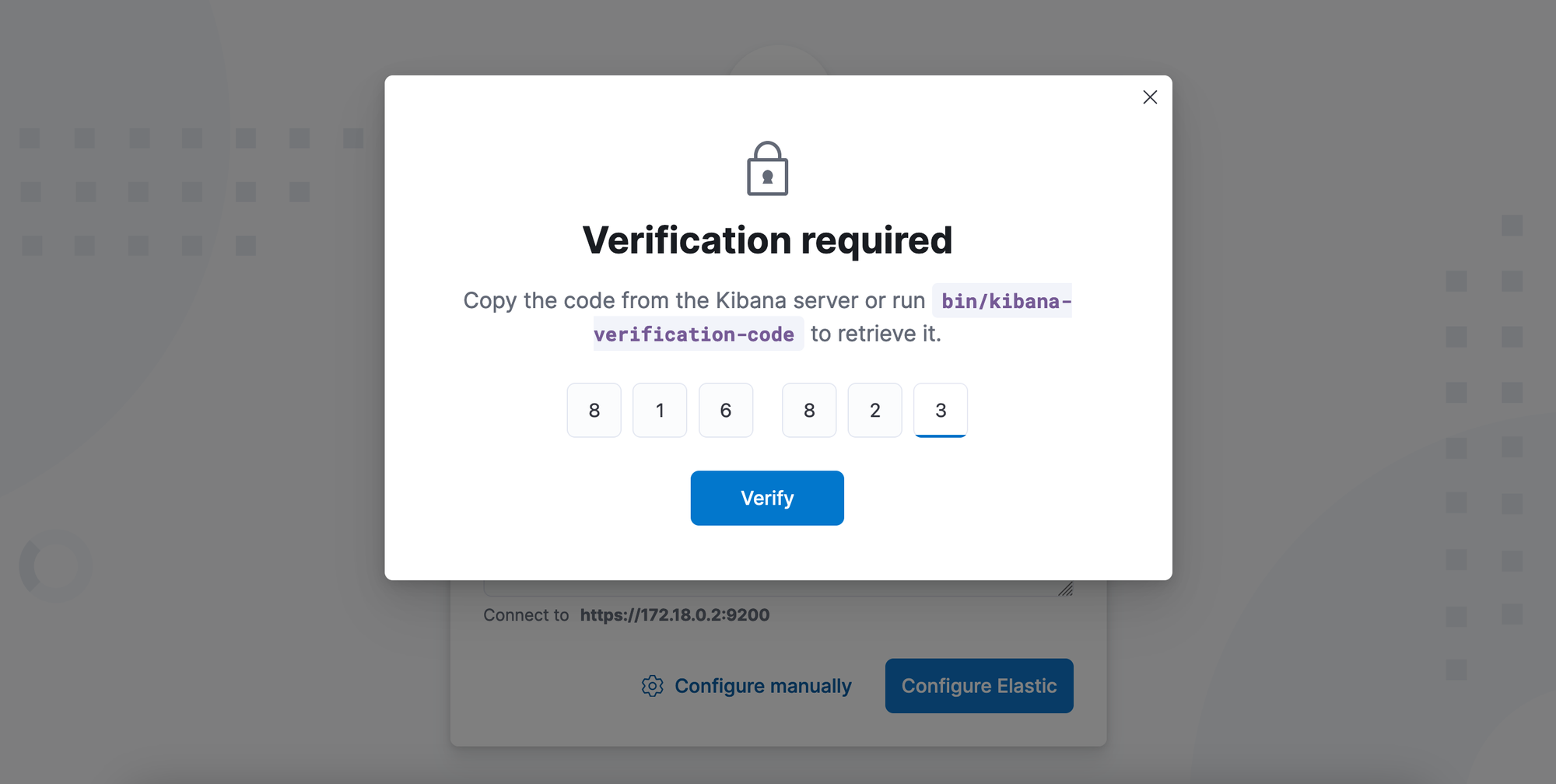Select the fifth code digit field showing 2
This screenshot has width=1556, height=784.
pos(875,410)
